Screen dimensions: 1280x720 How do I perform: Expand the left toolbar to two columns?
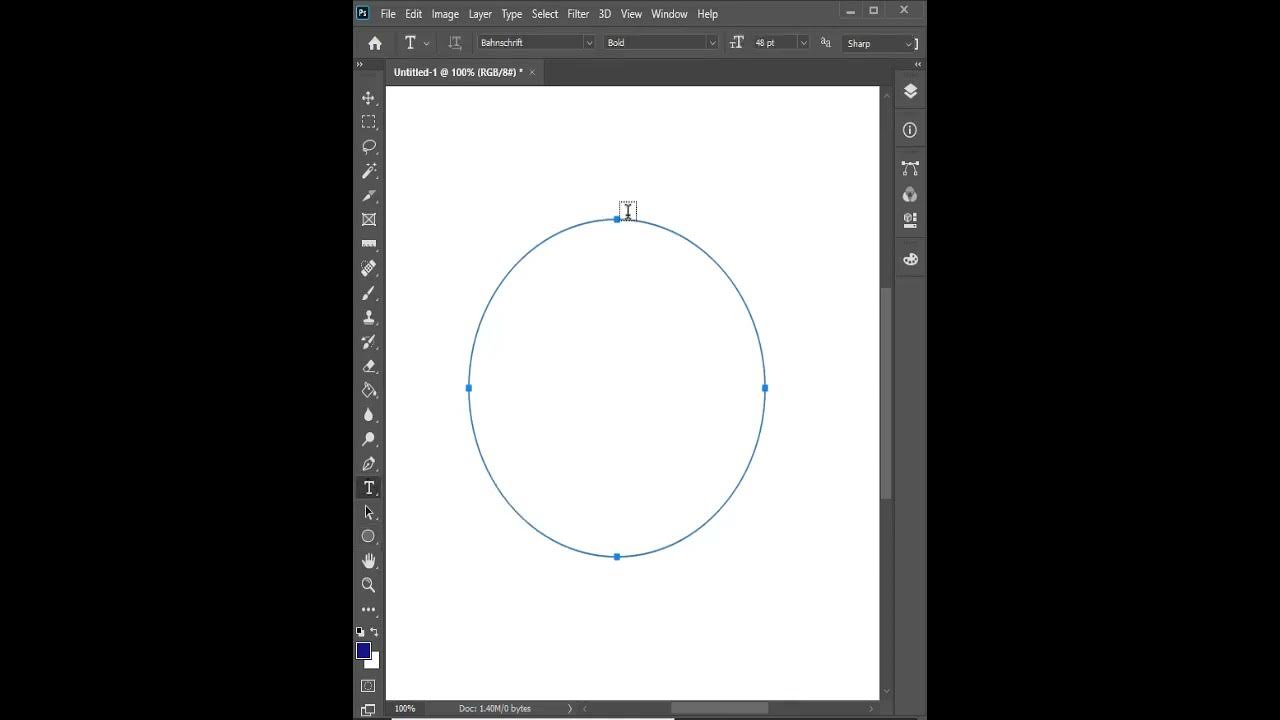click(360, 64)
